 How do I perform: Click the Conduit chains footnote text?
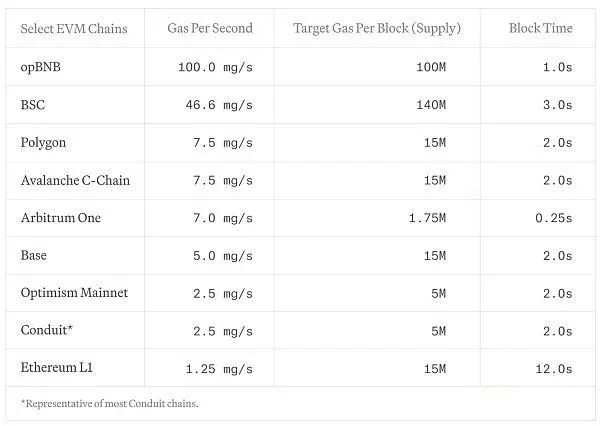110,403
